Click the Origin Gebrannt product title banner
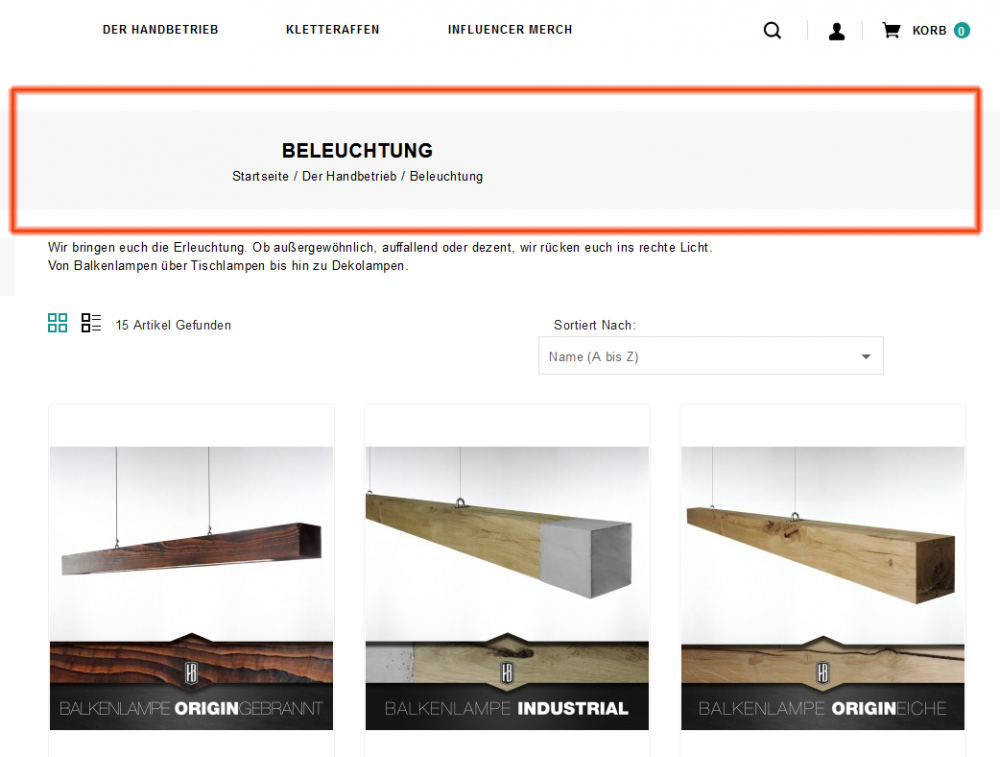 pos(191,708)
